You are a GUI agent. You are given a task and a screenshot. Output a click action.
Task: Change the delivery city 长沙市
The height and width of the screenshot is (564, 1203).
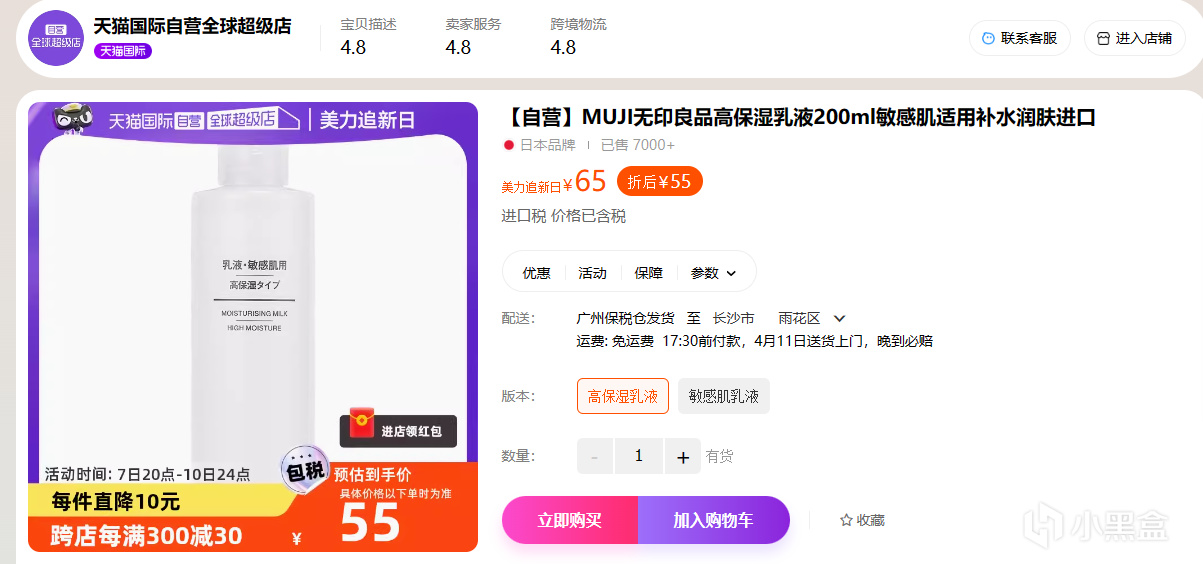click(733, 318)
